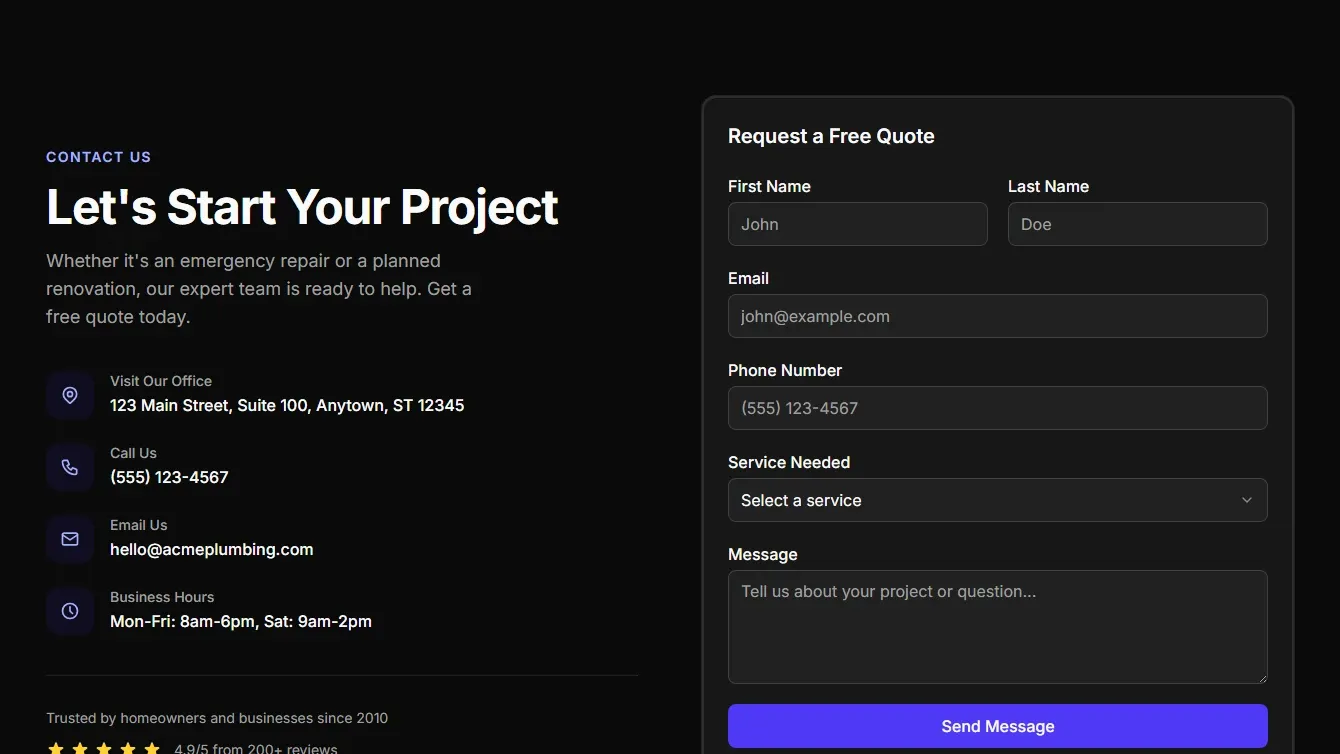
Task: Click the "Request a Free Quote" form heading
Action: (831, 136)
